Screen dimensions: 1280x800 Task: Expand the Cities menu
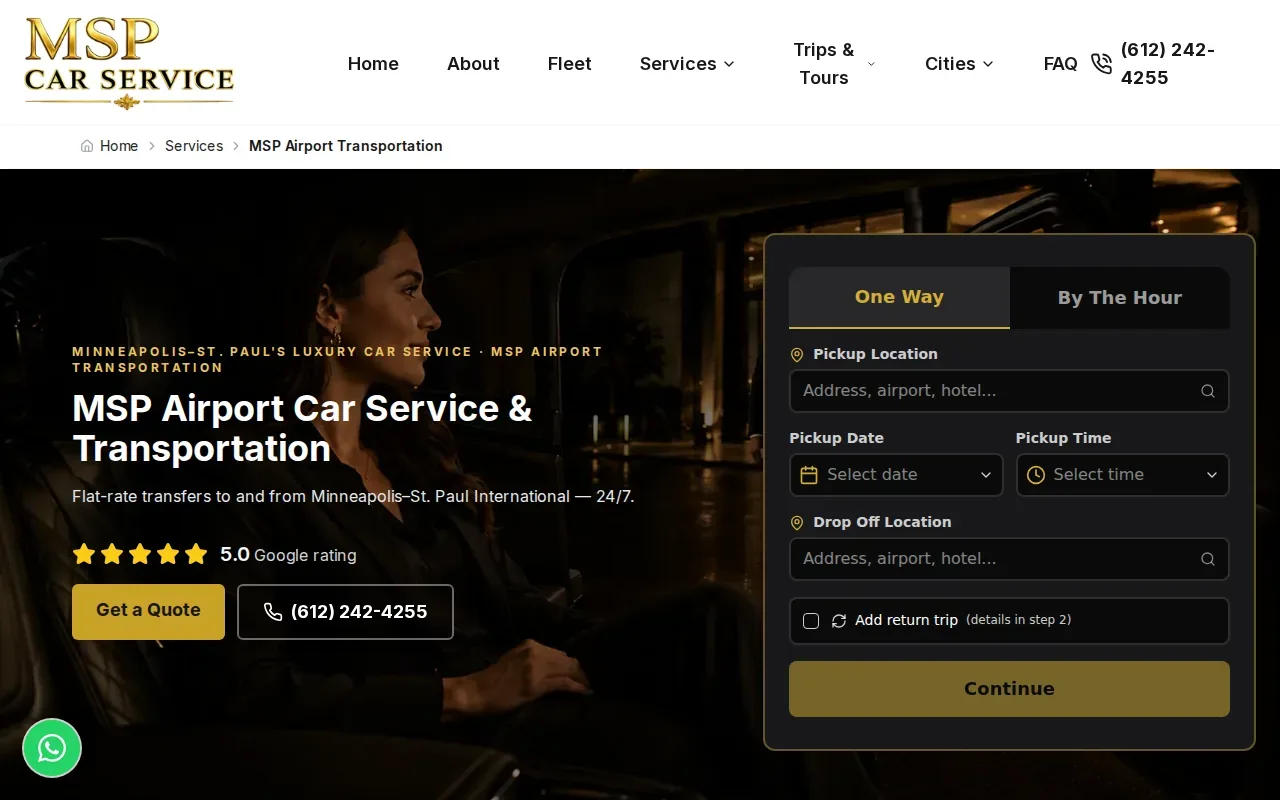[x=959, y=64]
